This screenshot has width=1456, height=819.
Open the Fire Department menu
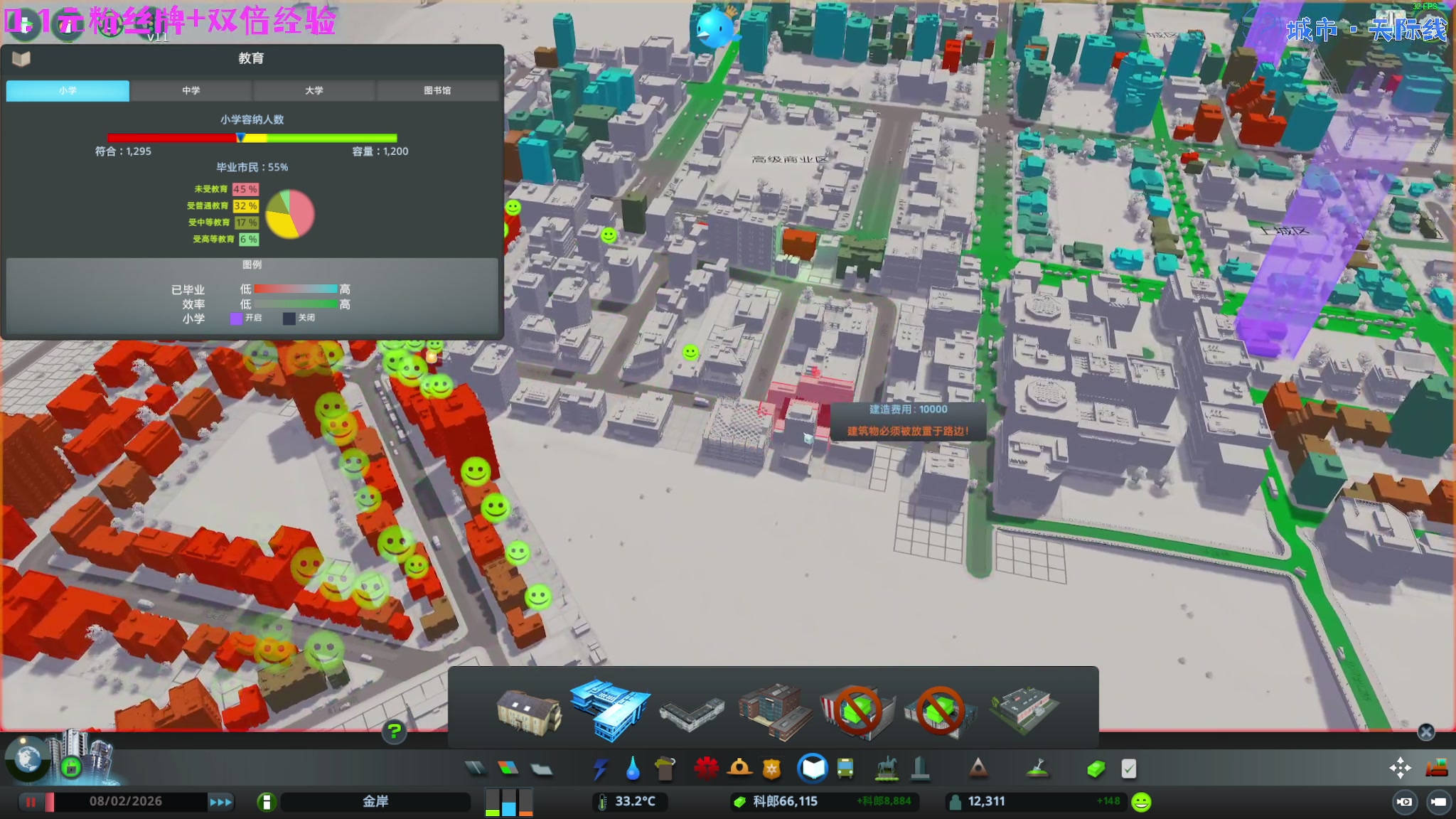click(739, 769)
